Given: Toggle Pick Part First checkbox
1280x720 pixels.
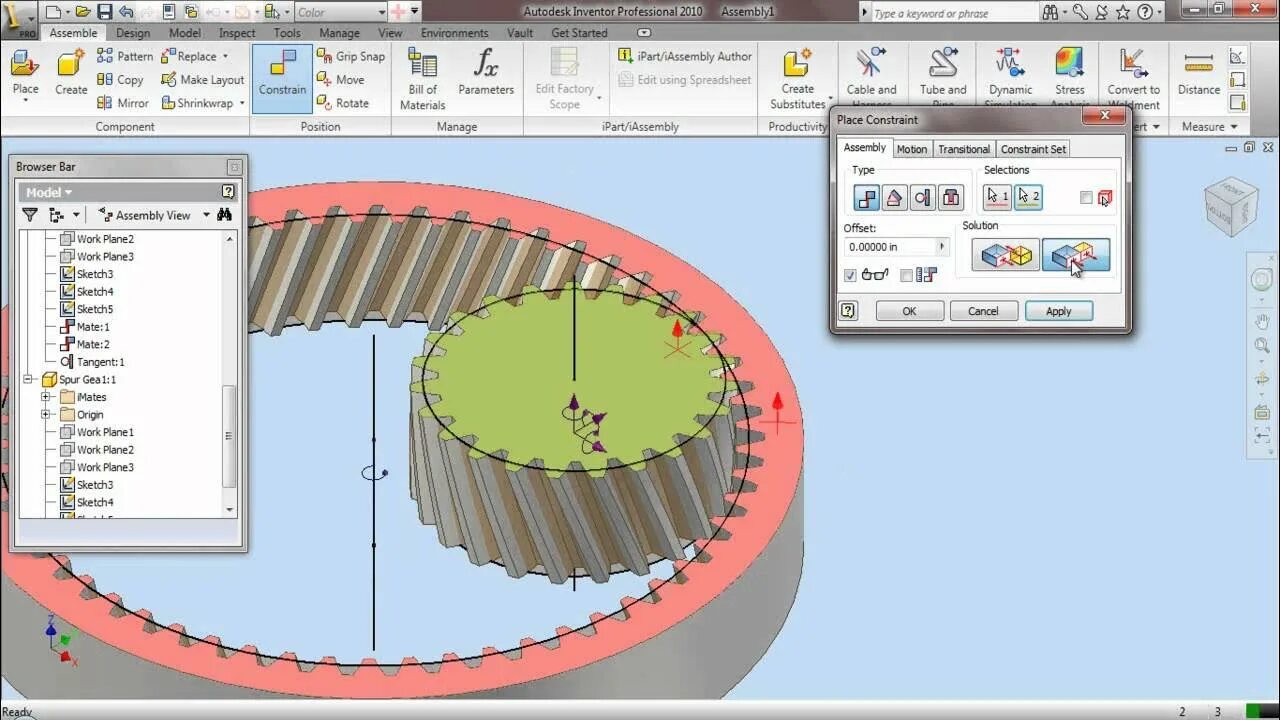Looking at the screenshot, I should (x=1086, y=198).
